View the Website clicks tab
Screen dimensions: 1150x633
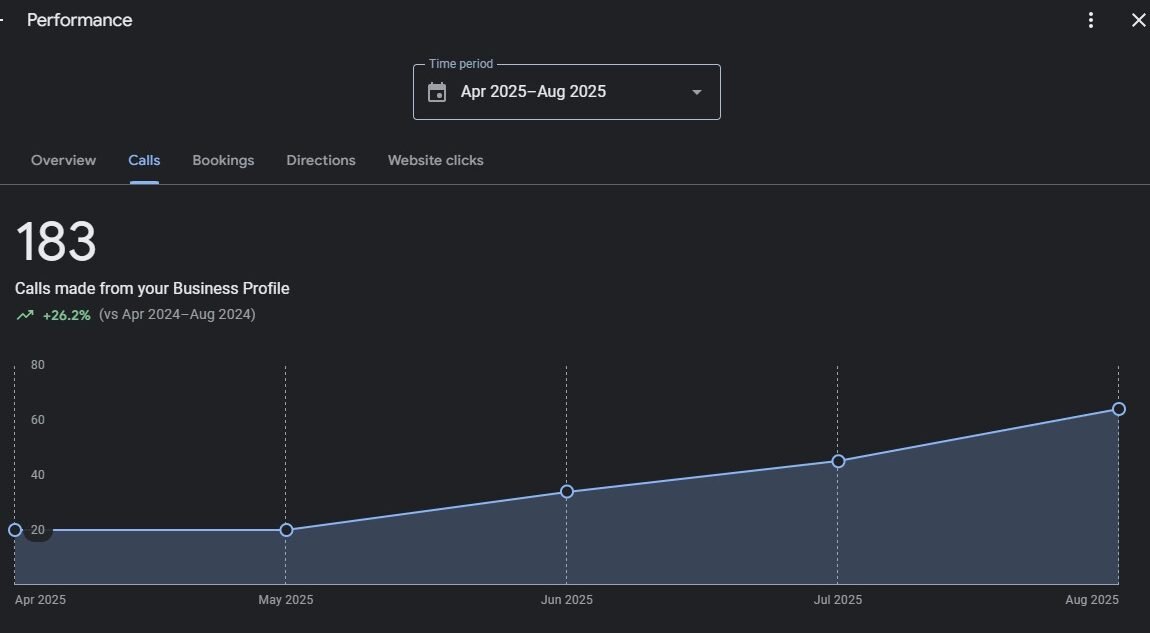click(435, 160)
